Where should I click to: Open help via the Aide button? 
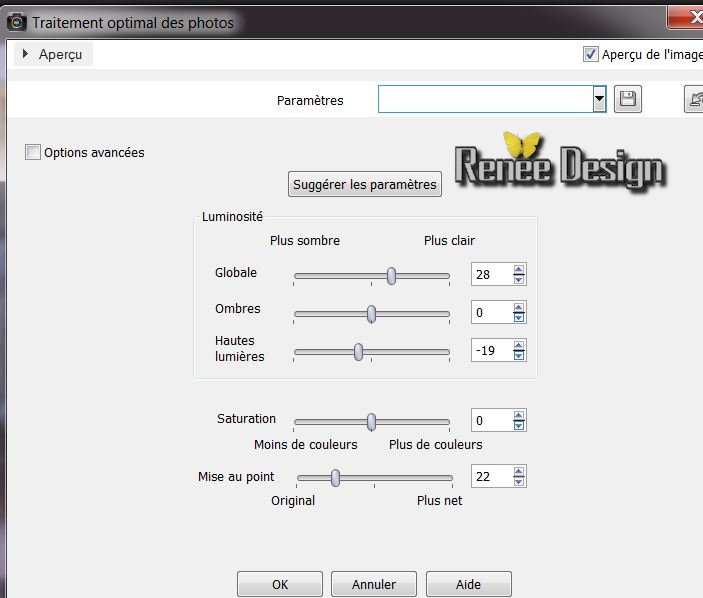point(469,584)
